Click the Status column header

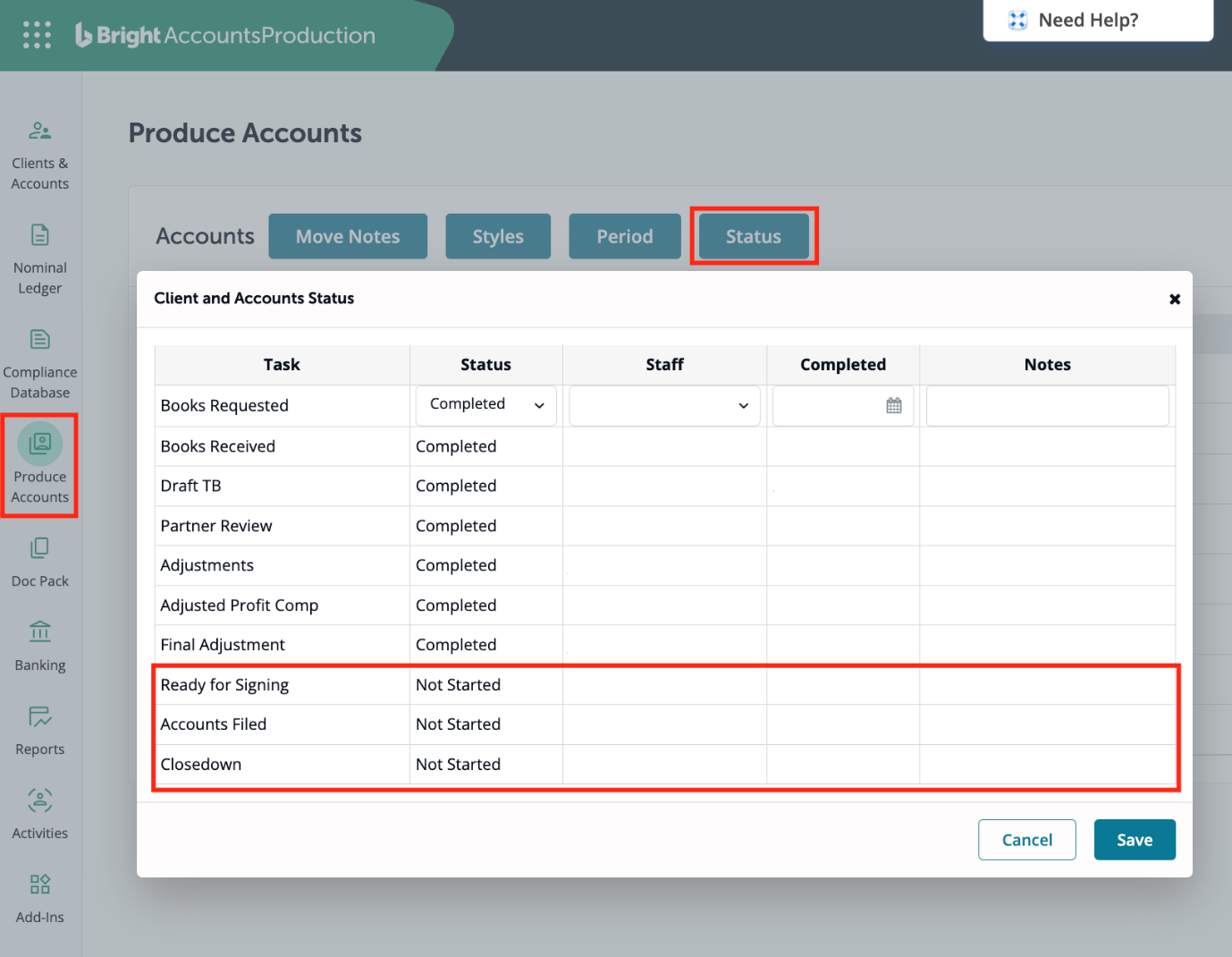tap(485, 365)
